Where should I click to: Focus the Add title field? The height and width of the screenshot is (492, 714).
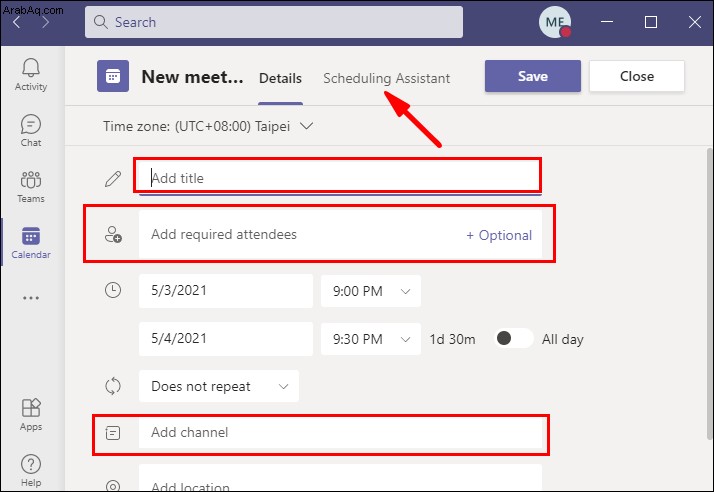pyautogui.click(x=340, y=178)
